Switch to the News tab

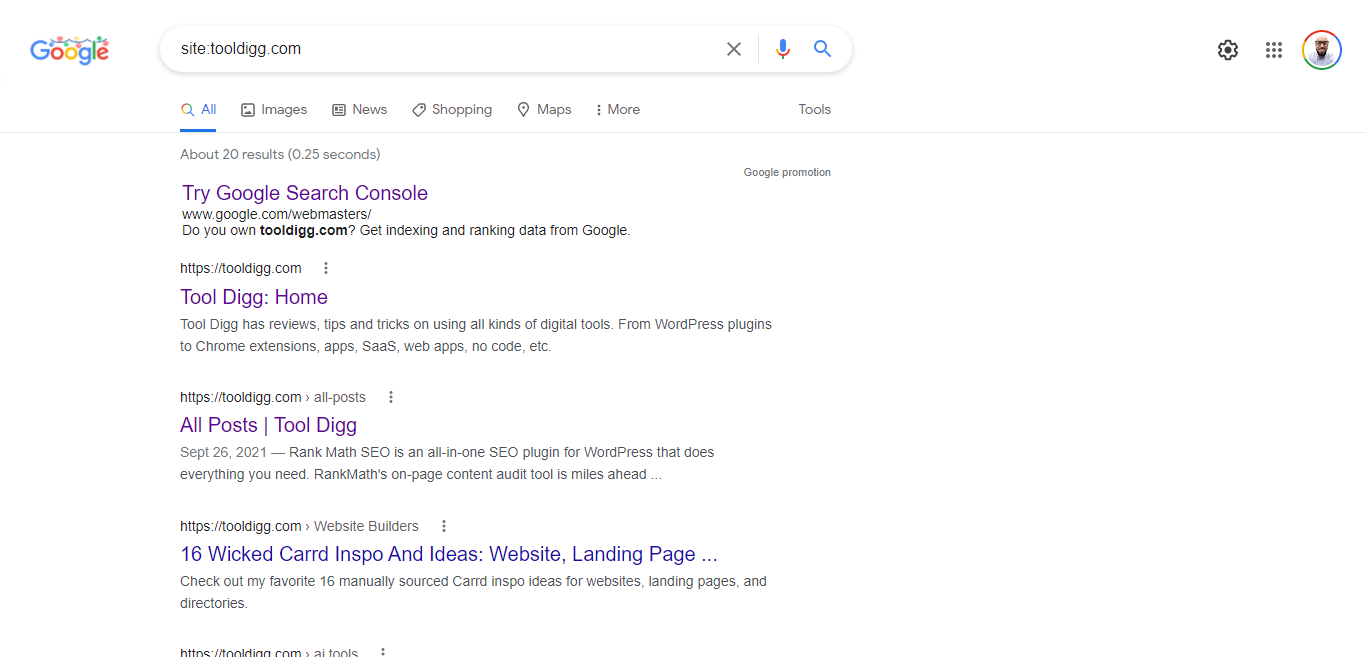(x=359, y=110)
